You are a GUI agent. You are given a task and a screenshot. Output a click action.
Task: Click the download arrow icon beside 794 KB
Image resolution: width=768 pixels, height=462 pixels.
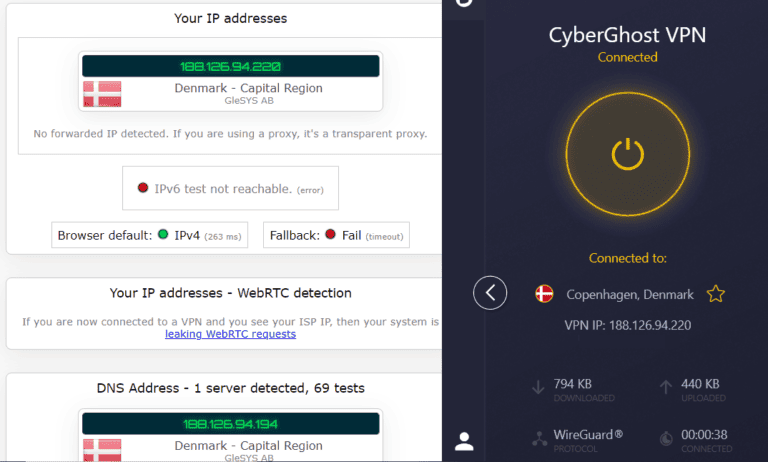pos(538,387)
